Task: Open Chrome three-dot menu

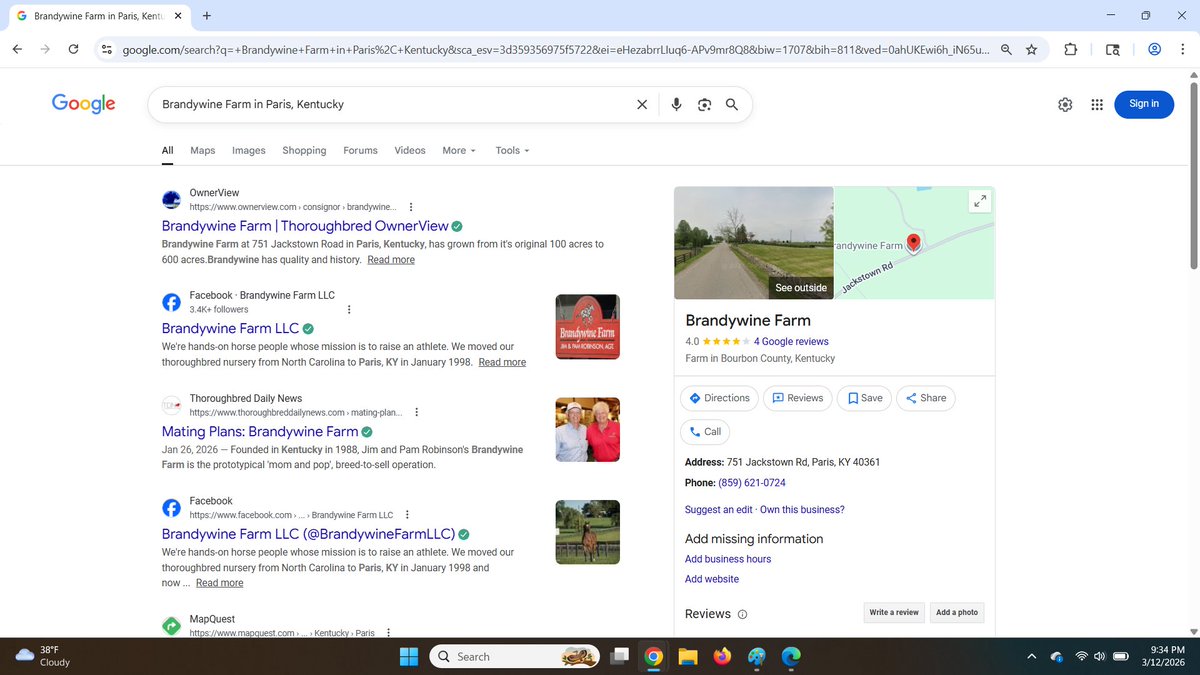Action: 1181,49
